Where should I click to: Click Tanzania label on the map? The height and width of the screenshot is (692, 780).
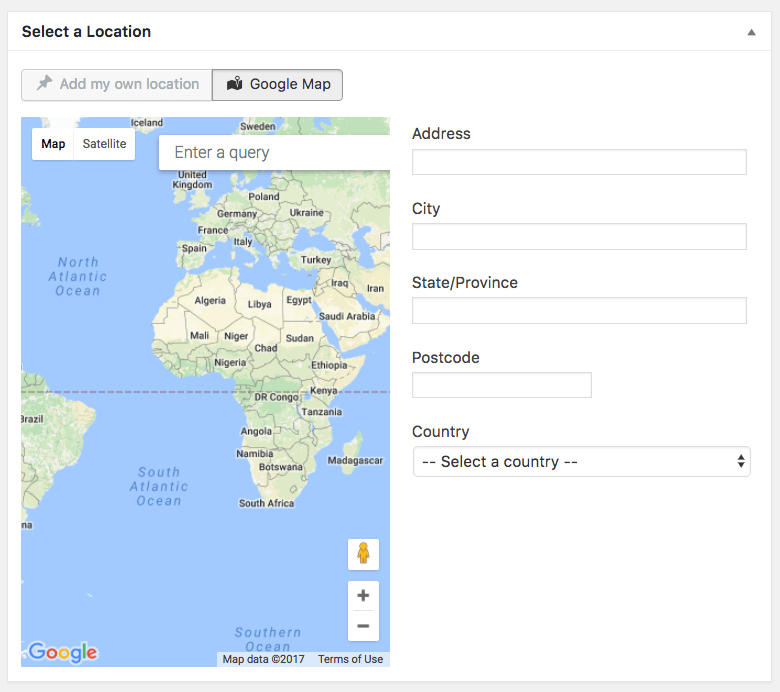[x=321, y=412]
